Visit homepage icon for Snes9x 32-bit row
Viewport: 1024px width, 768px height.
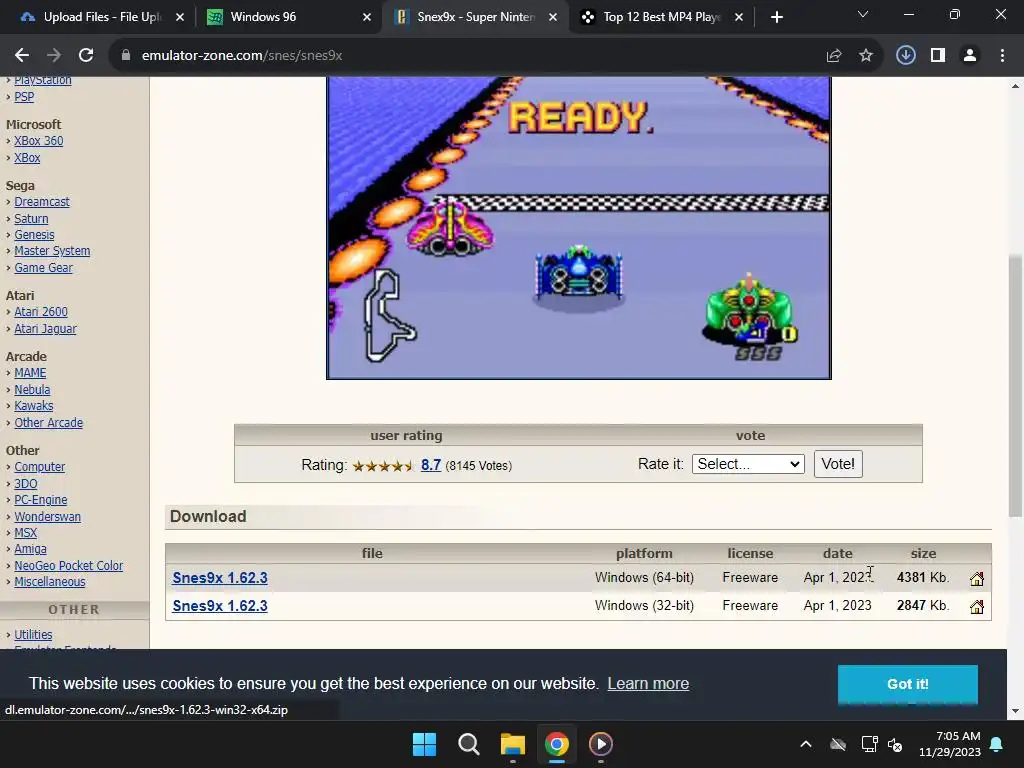pyautogui.click(x=977, y=607)
